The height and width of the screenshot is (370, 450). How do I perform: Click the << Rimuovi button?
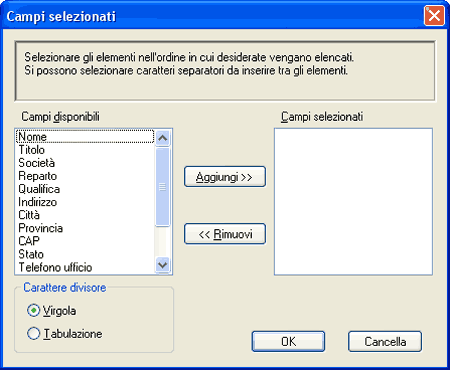(225, 234)
